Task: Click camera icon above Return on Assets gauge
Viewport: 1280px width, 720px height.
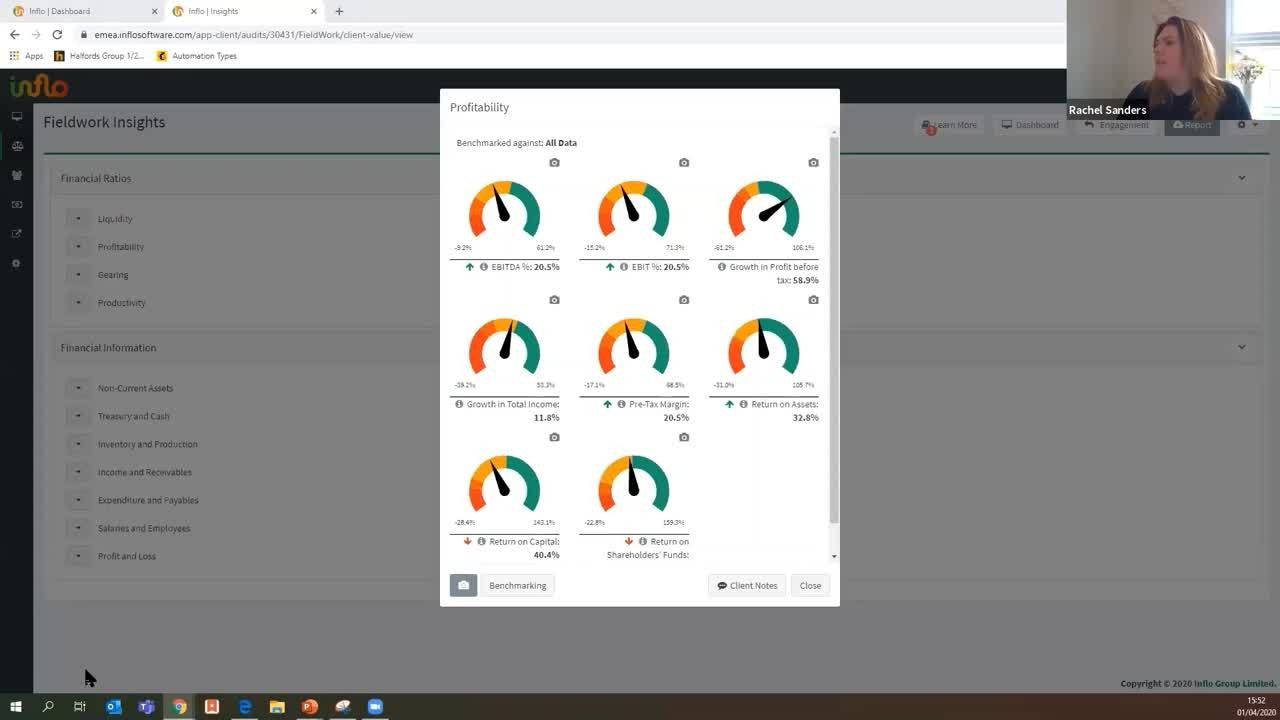Action: [813, 300]
